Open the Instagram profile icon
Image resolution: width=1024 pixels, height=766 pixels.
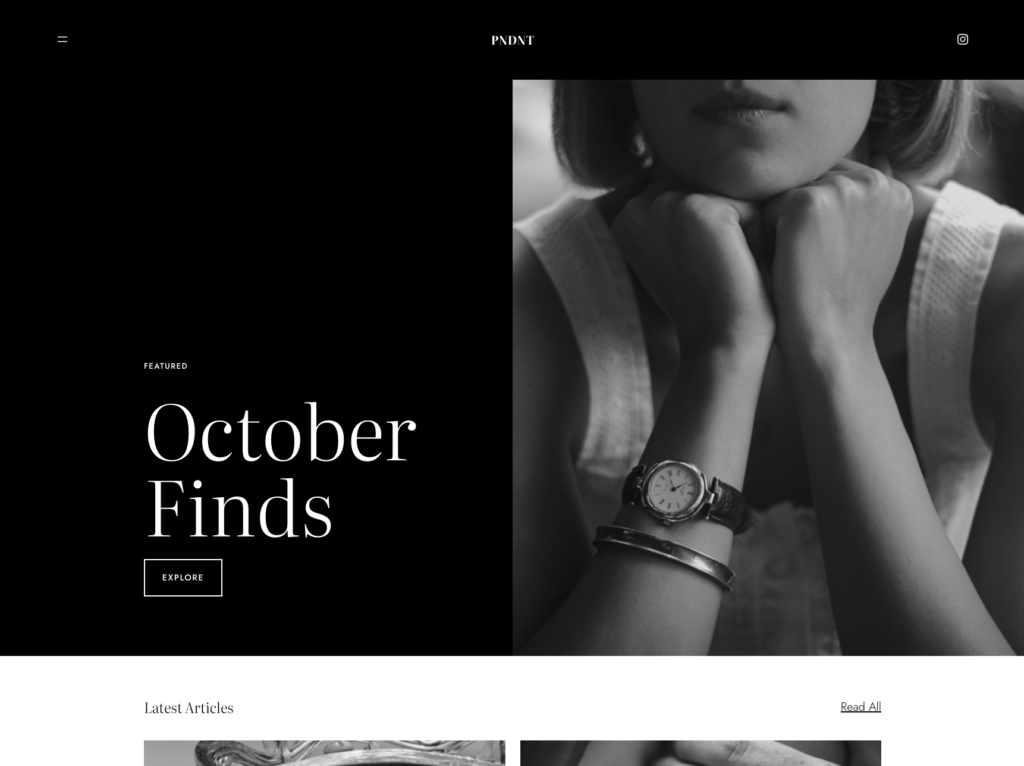(963, 39)
